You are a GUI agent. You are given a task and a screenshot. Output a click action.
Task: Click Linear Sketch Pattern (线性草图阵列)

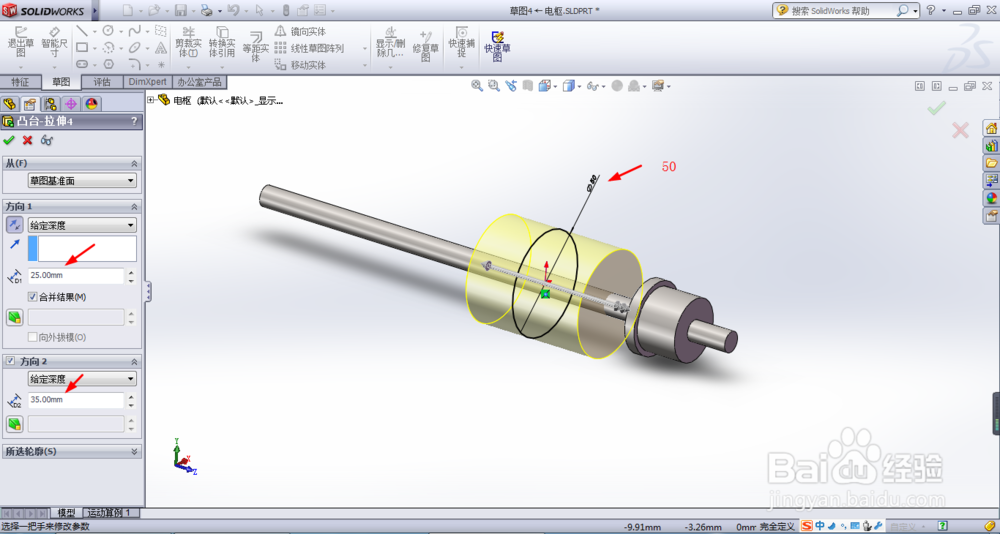[309, 48]
